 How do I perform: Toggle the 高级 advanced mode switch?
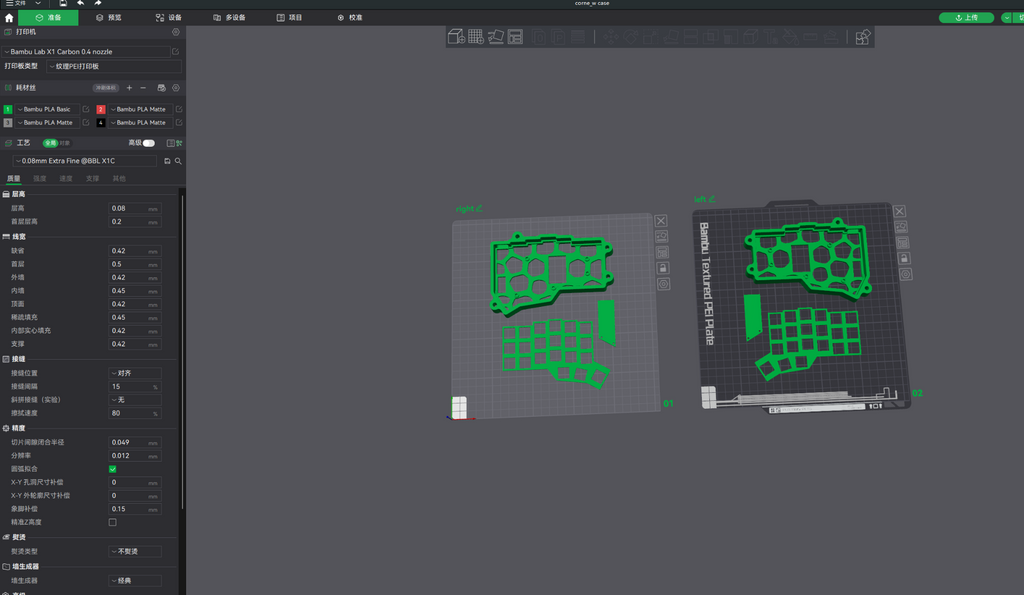tap(149, 143)
